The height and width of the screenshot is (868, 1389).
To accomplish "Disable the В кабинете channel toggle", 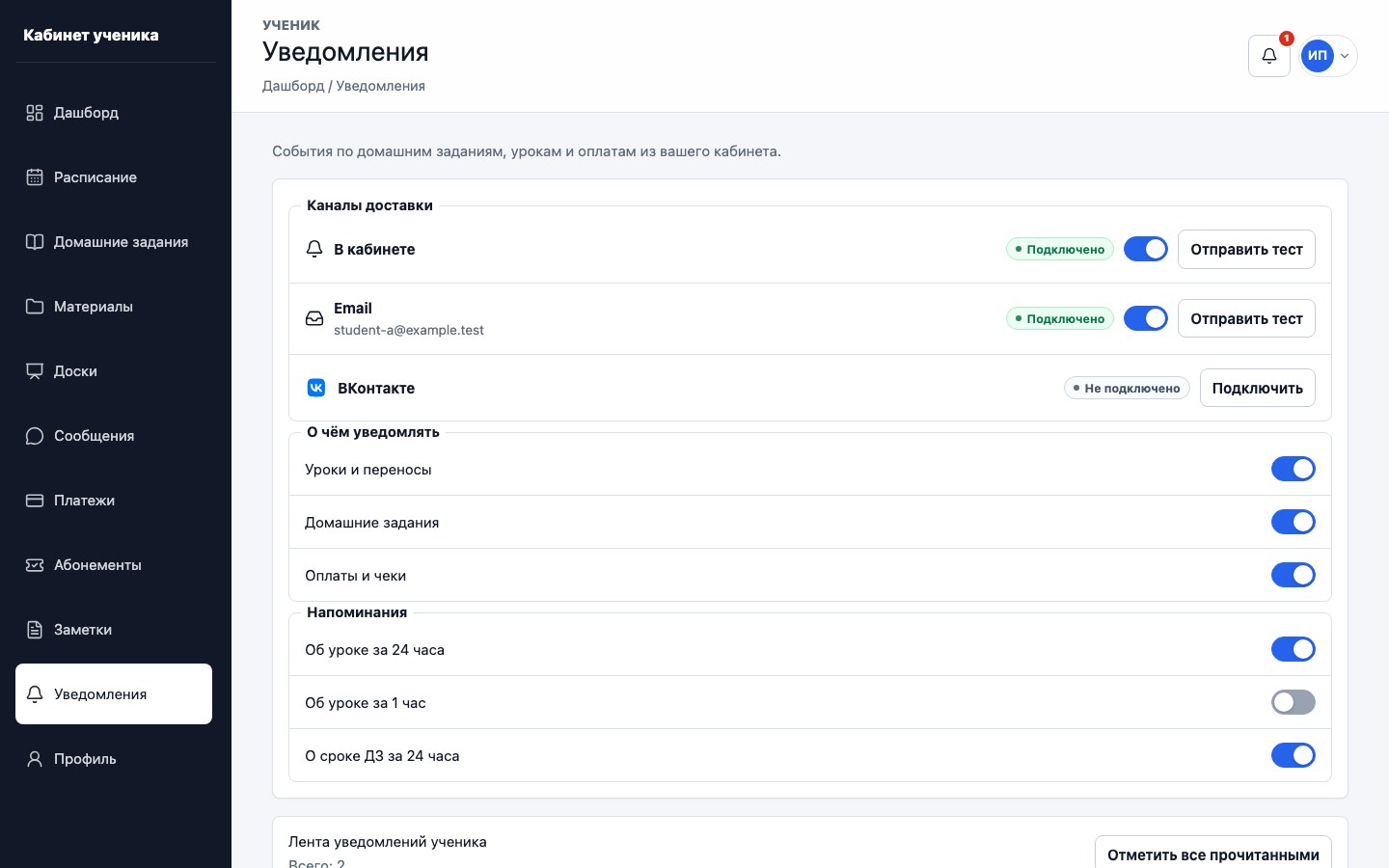I will [1146, 249].
